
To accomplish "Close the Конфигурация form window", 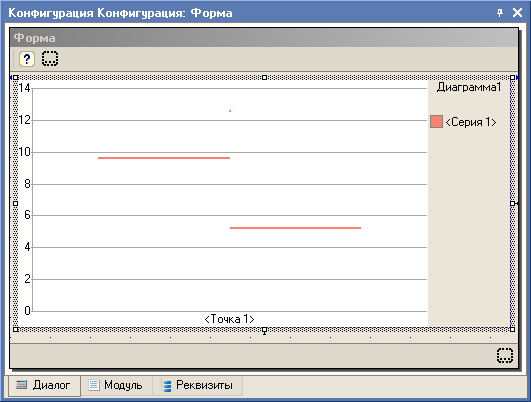I will 517,13.
